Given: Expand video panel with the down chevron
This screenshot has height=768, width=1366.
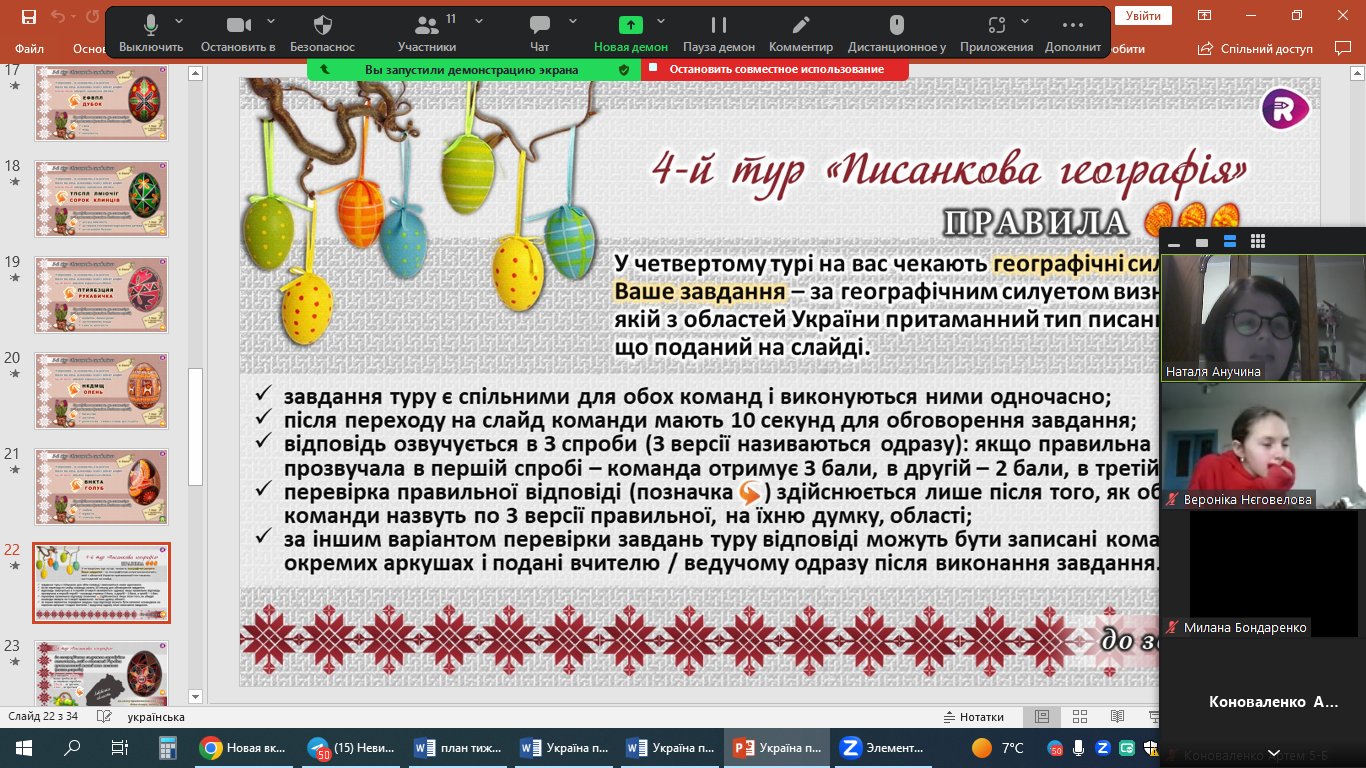Looking at the screenshot, I should (1273, 752).
